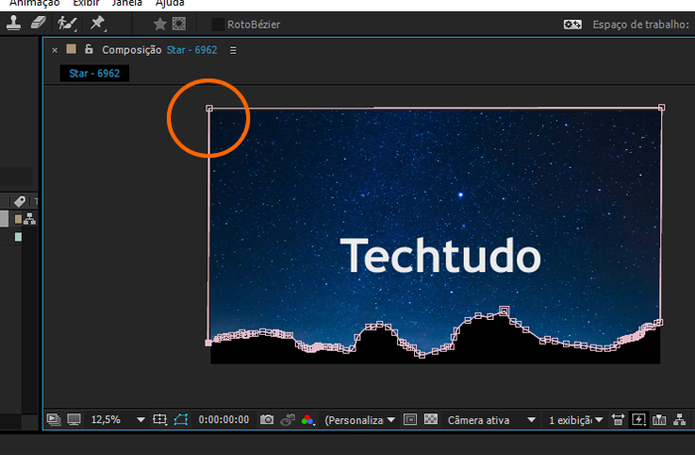The width and height of the screenshot is (695, 455).
Task: Select the Clone Stamp tool
Action: pos(13,23)
